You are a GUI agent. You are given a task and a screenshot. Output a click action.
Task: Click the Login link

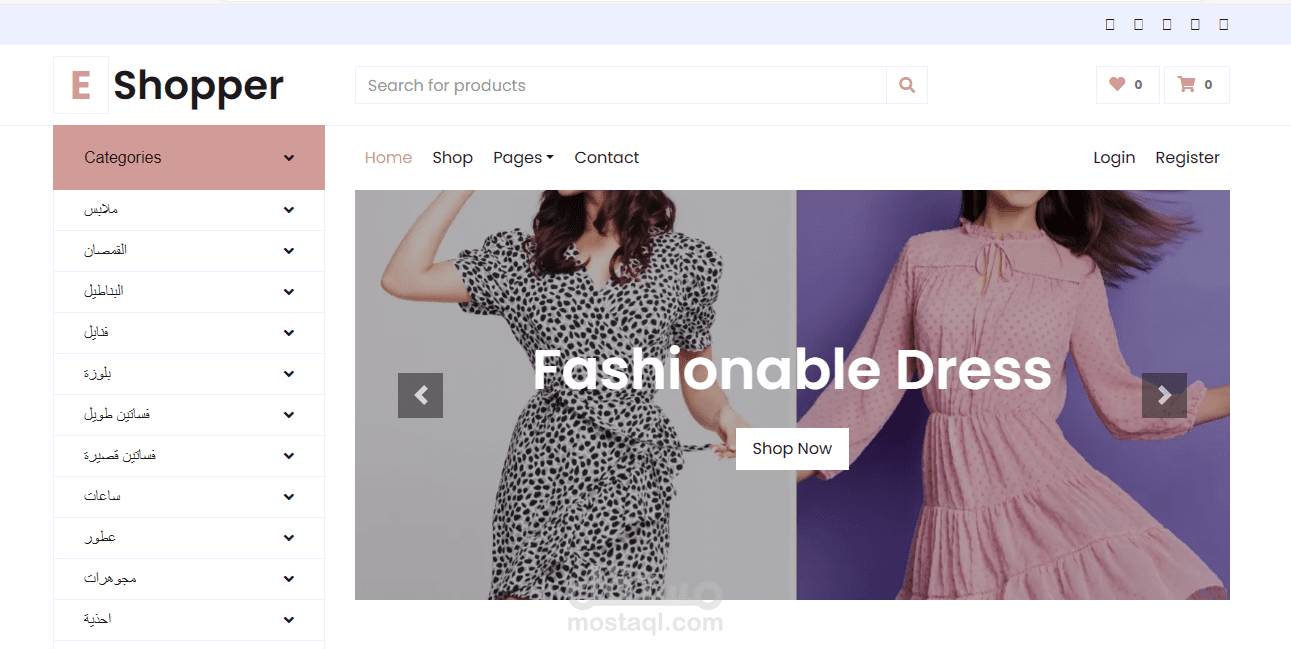tap(1114, 157)
